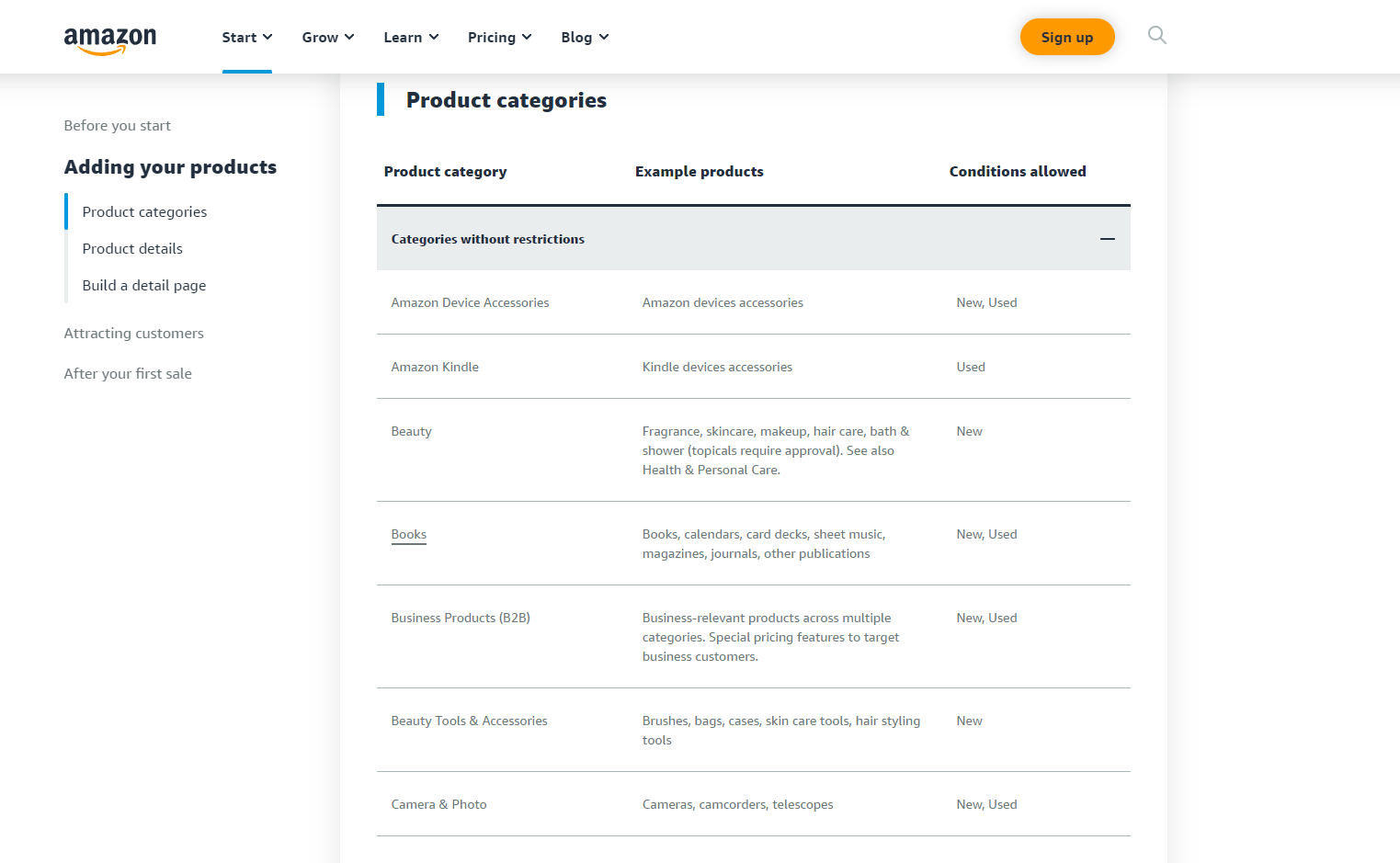Open the Books category link
This screenshot has height=863, width=1400.
point(409,534)
